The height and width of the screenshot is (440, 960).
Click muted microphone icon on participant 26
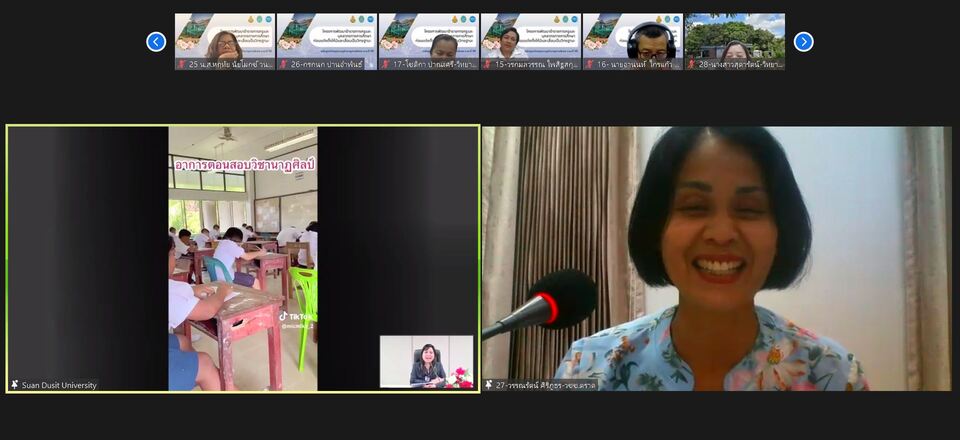click(284, 64)
